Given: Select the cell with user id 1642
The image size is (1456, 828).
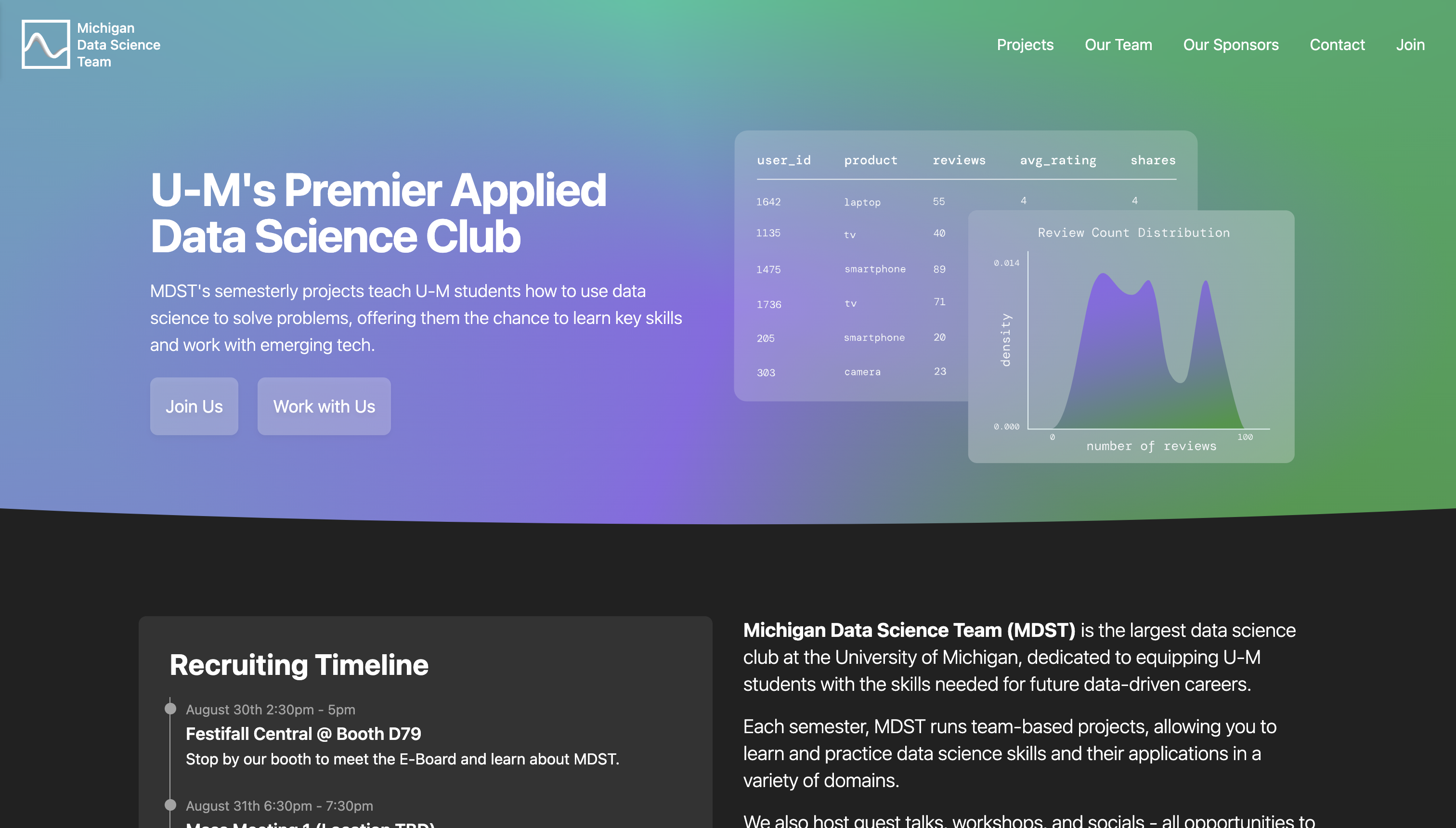Looking at the screenshot, I should point(768,202).
